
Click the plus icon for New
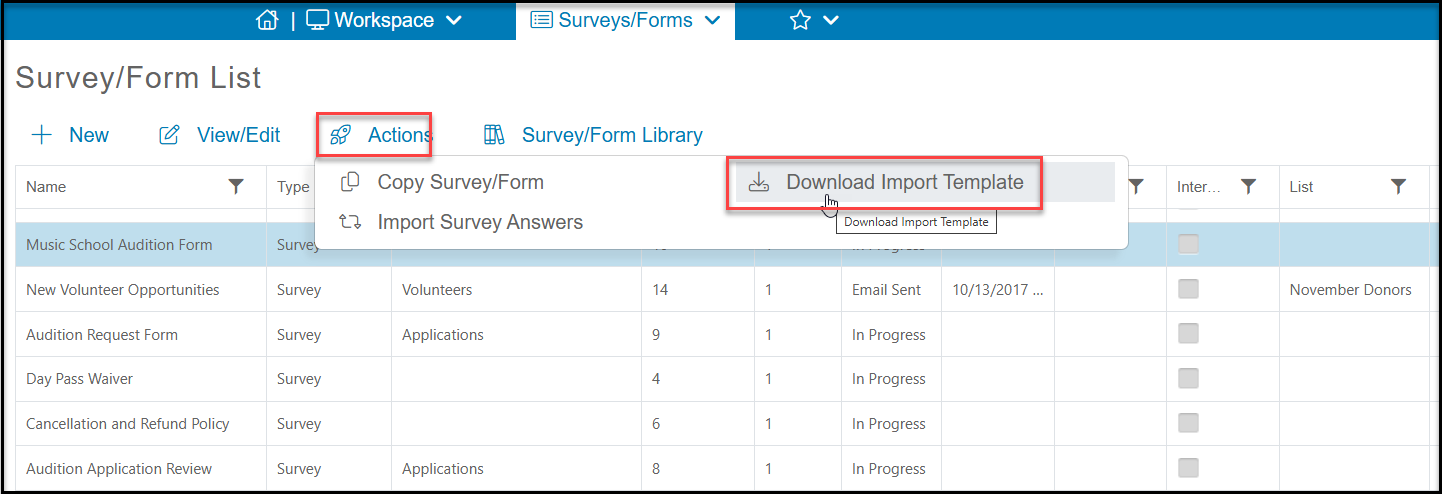pos(42,135)
